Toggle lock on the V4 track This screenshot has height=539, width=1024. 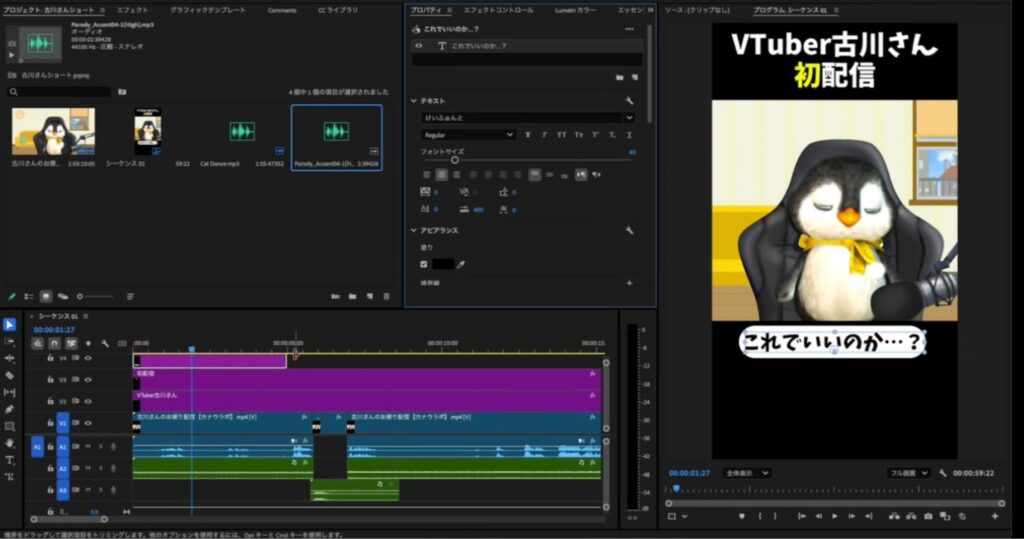point(50,358)
